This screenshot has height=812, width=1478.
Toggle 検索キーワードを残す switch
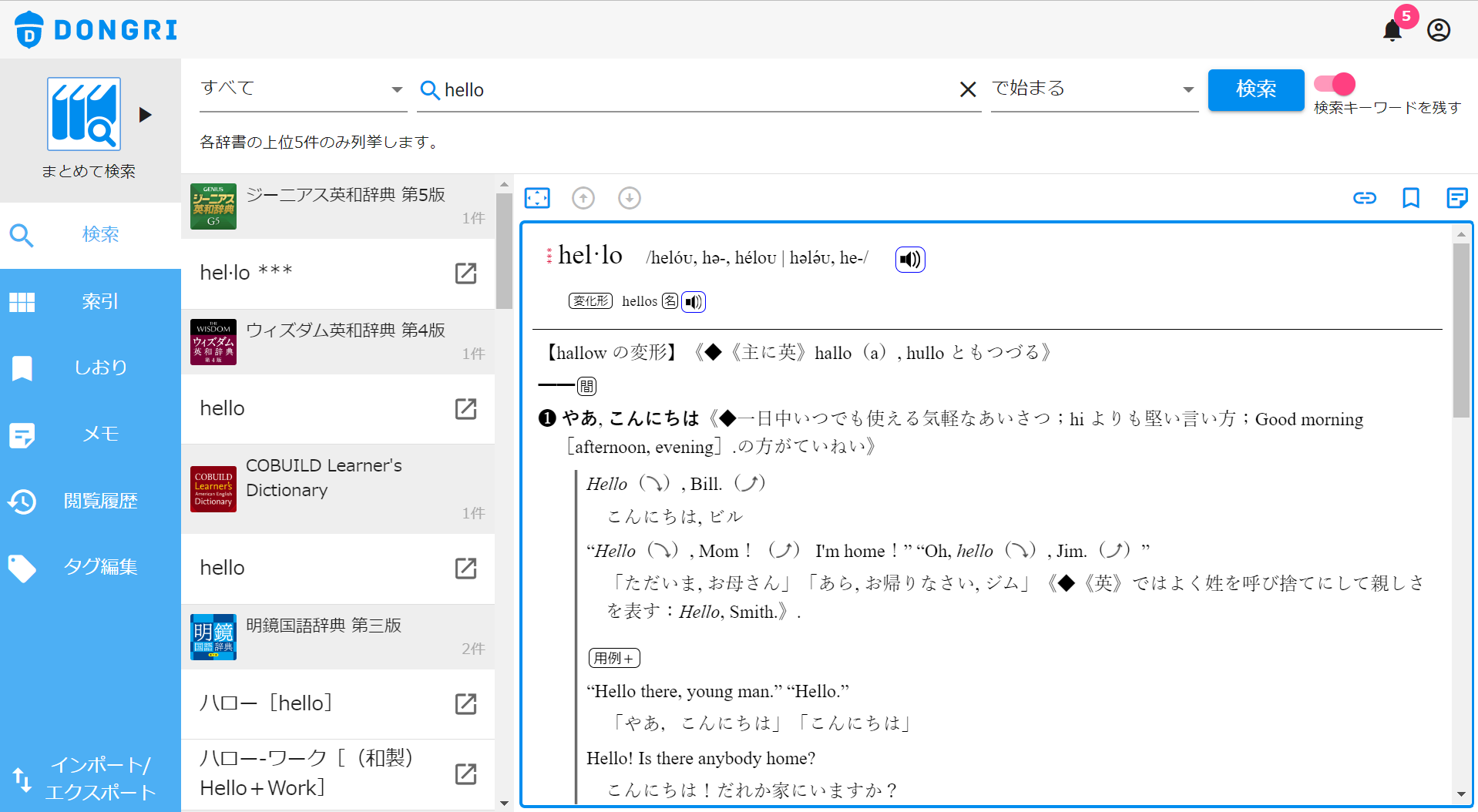tap(1335, 84)
